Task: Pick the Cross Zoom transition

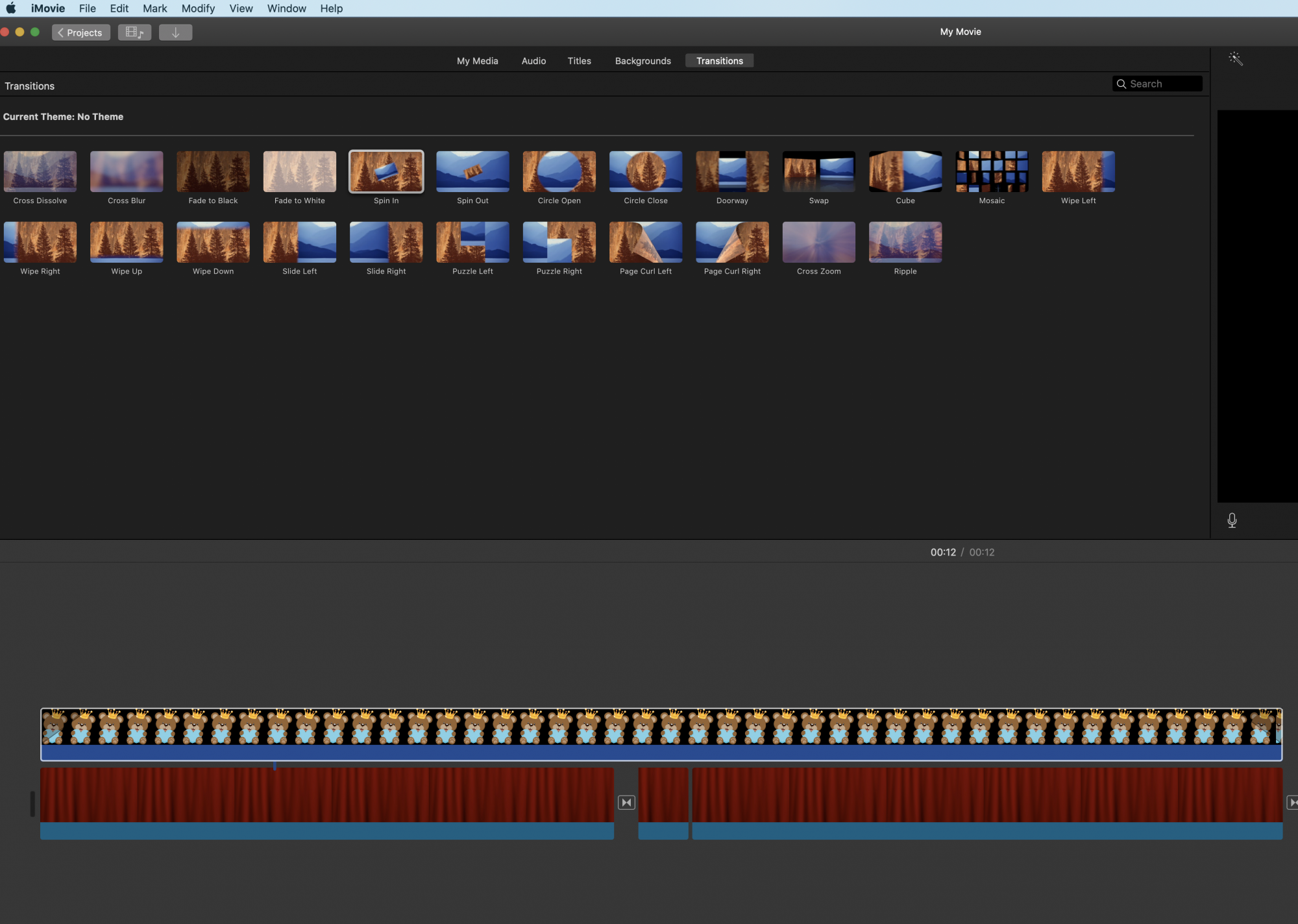Action: [x=819, y=242]
